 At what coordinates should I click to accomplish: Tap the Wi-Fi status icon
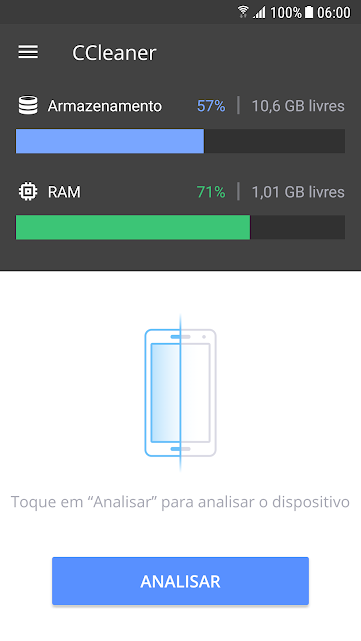click(243, 12)
